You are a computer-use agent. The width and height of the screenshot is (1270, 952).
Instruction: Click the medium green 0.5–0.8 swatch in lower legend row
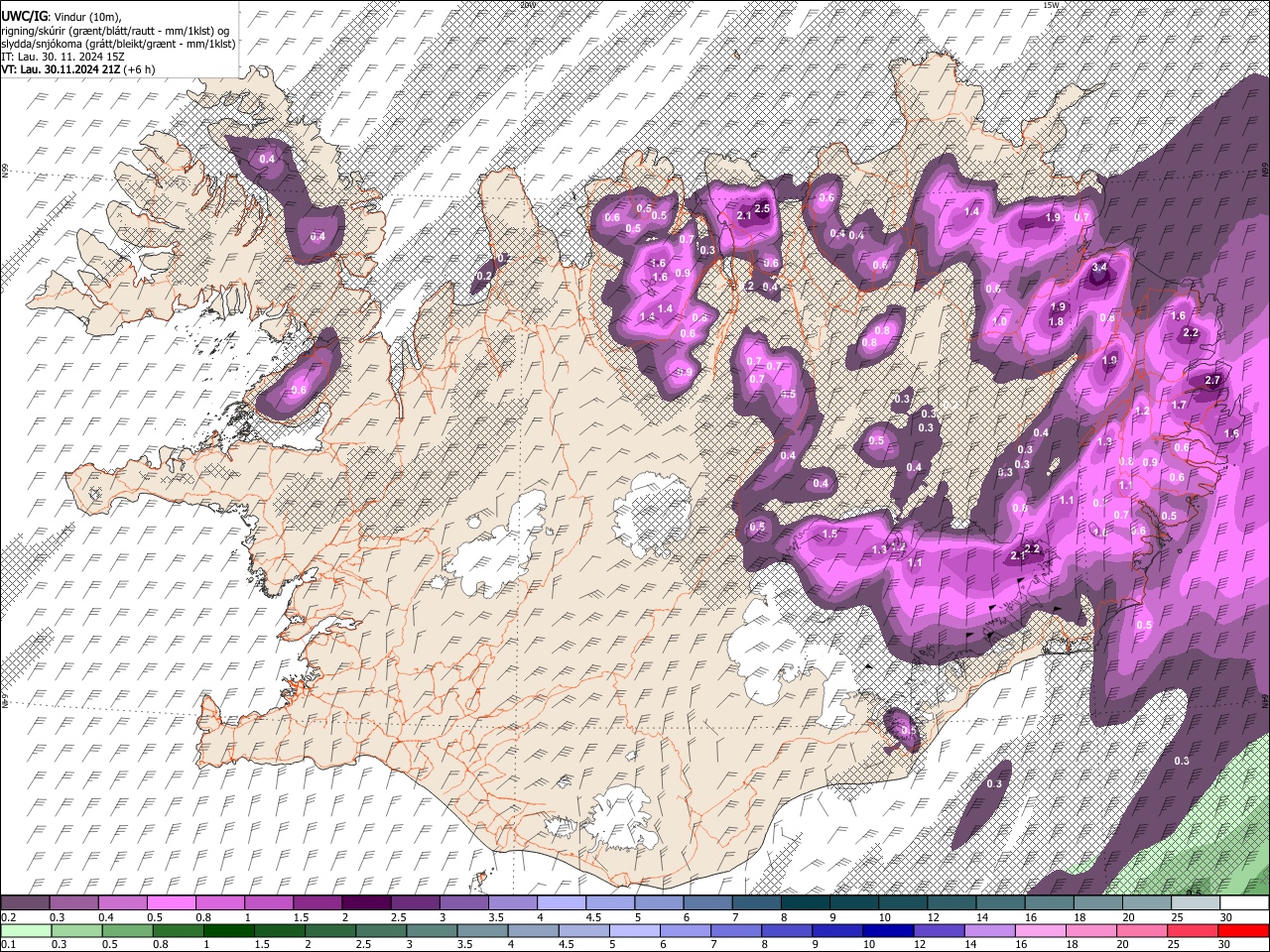click(x=127, y=930)
